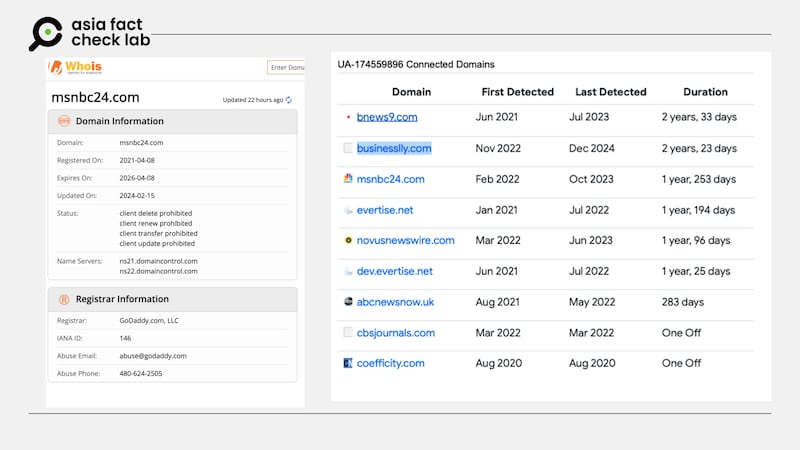Click the coefficity.com favicon
Screen dimensions: 800x450
point(347,363)
